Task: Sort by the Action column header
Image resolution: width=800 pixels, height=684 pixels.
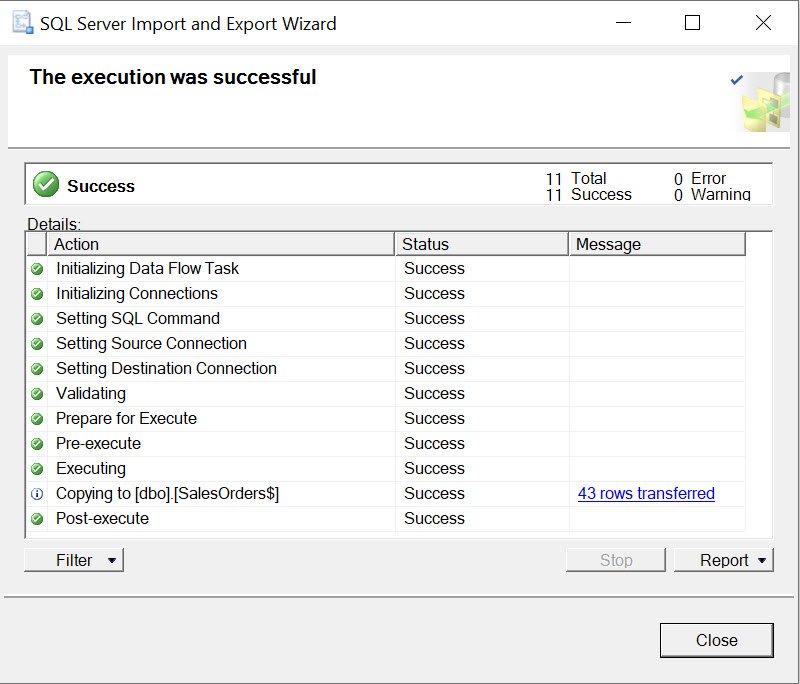Action: coord(220,244)
